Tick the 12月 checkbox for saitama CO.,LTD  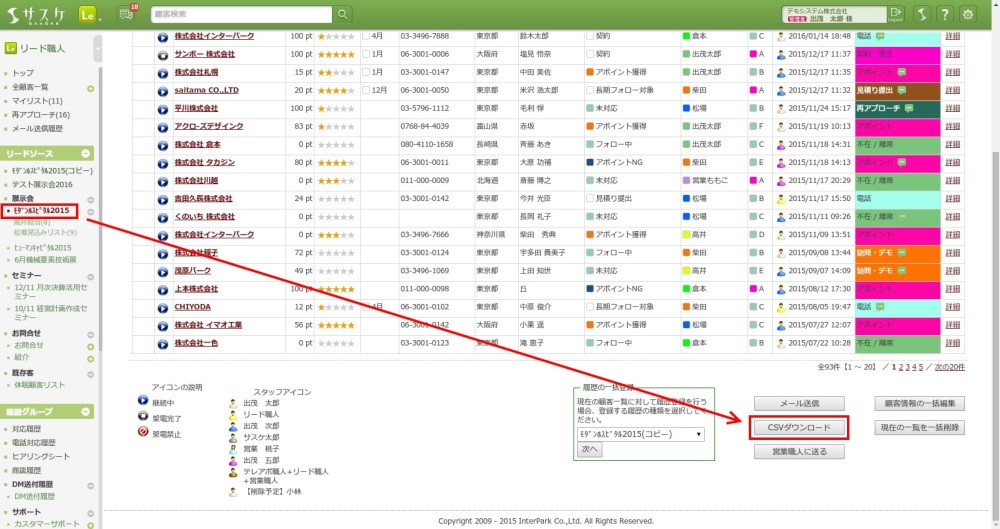pos(366,90)
